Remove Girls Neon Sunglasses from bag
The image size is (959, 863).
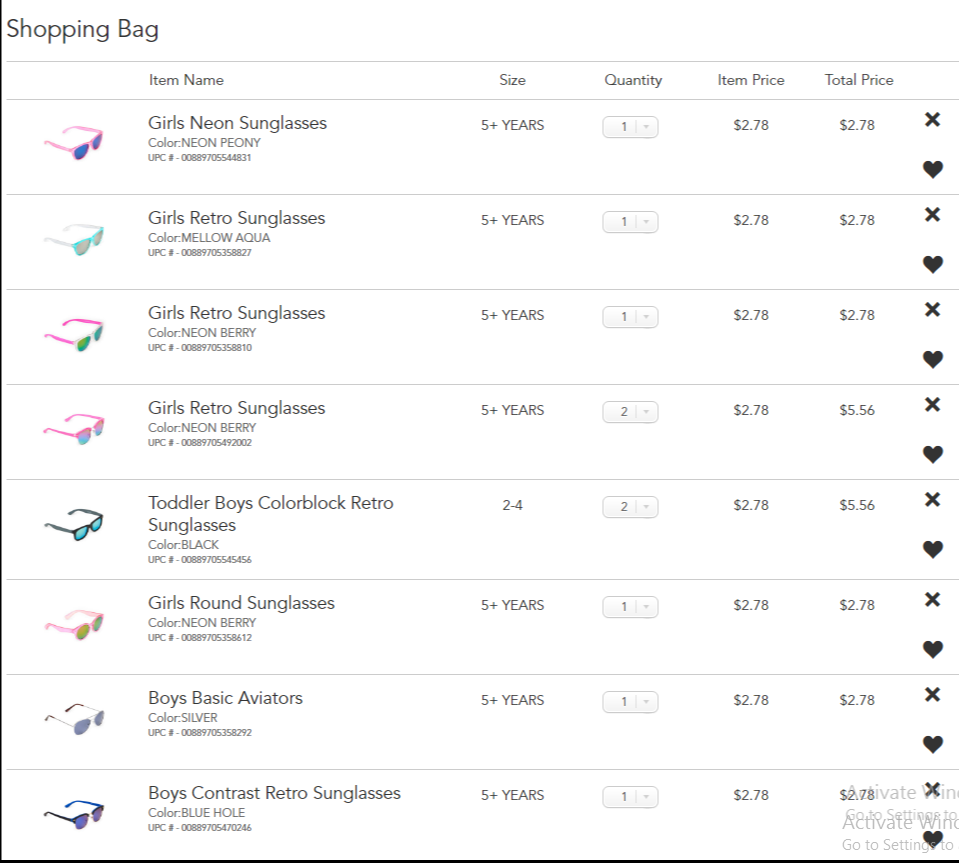coord(932,120)
